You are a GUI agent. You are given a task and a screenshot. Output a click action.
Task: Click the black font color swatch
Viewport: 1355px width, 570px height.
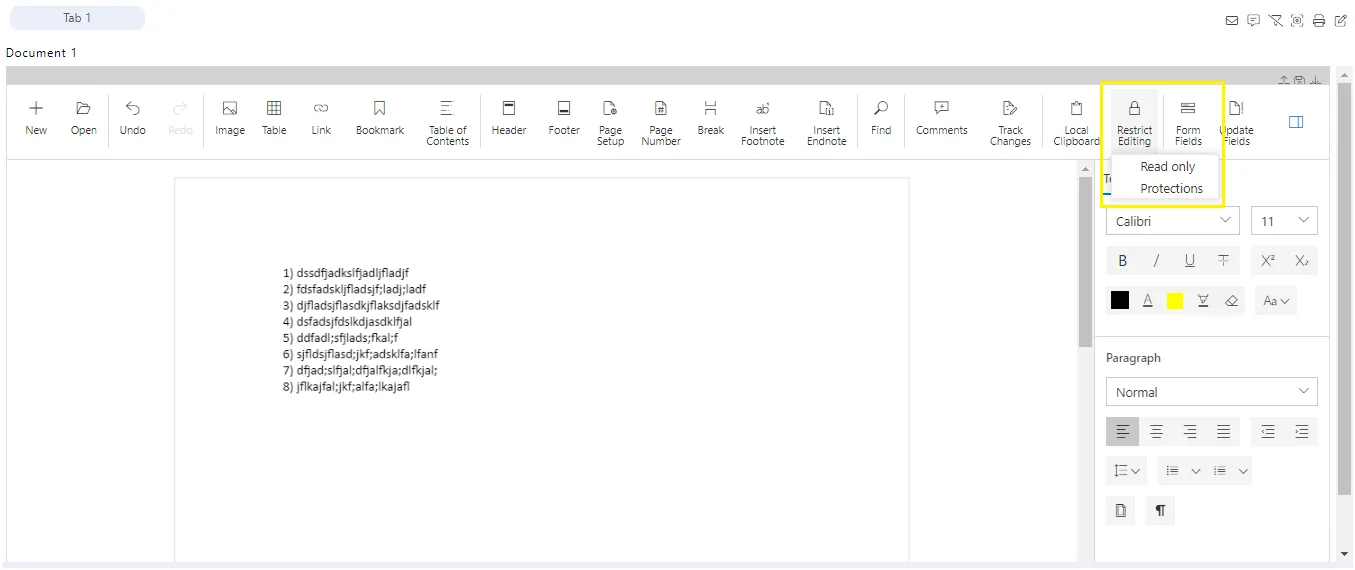click(x=1120, y=300)
